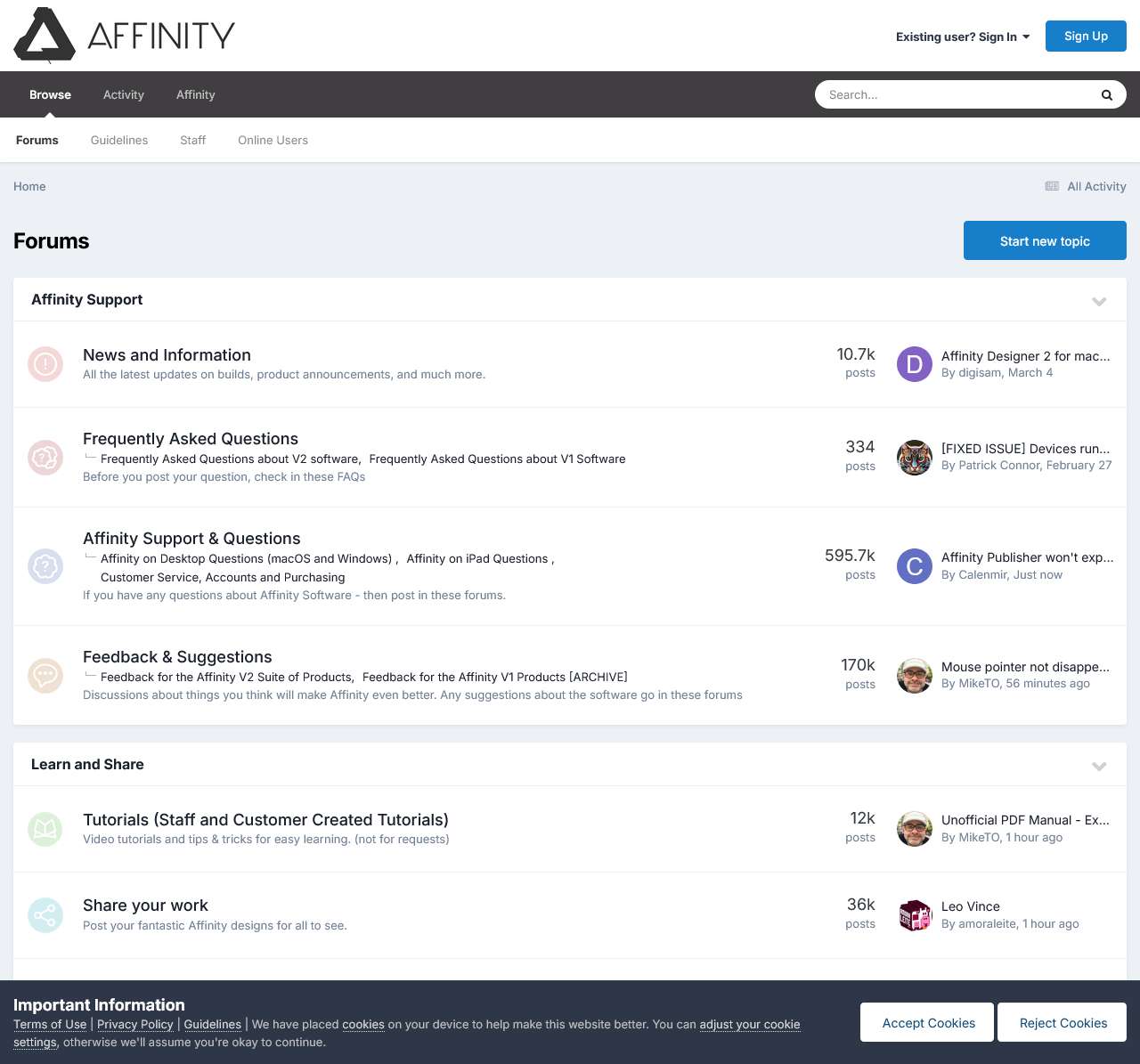Open FAQ about V1 Software subforum
1140x1064 pixels.
[x=497, y=459]
